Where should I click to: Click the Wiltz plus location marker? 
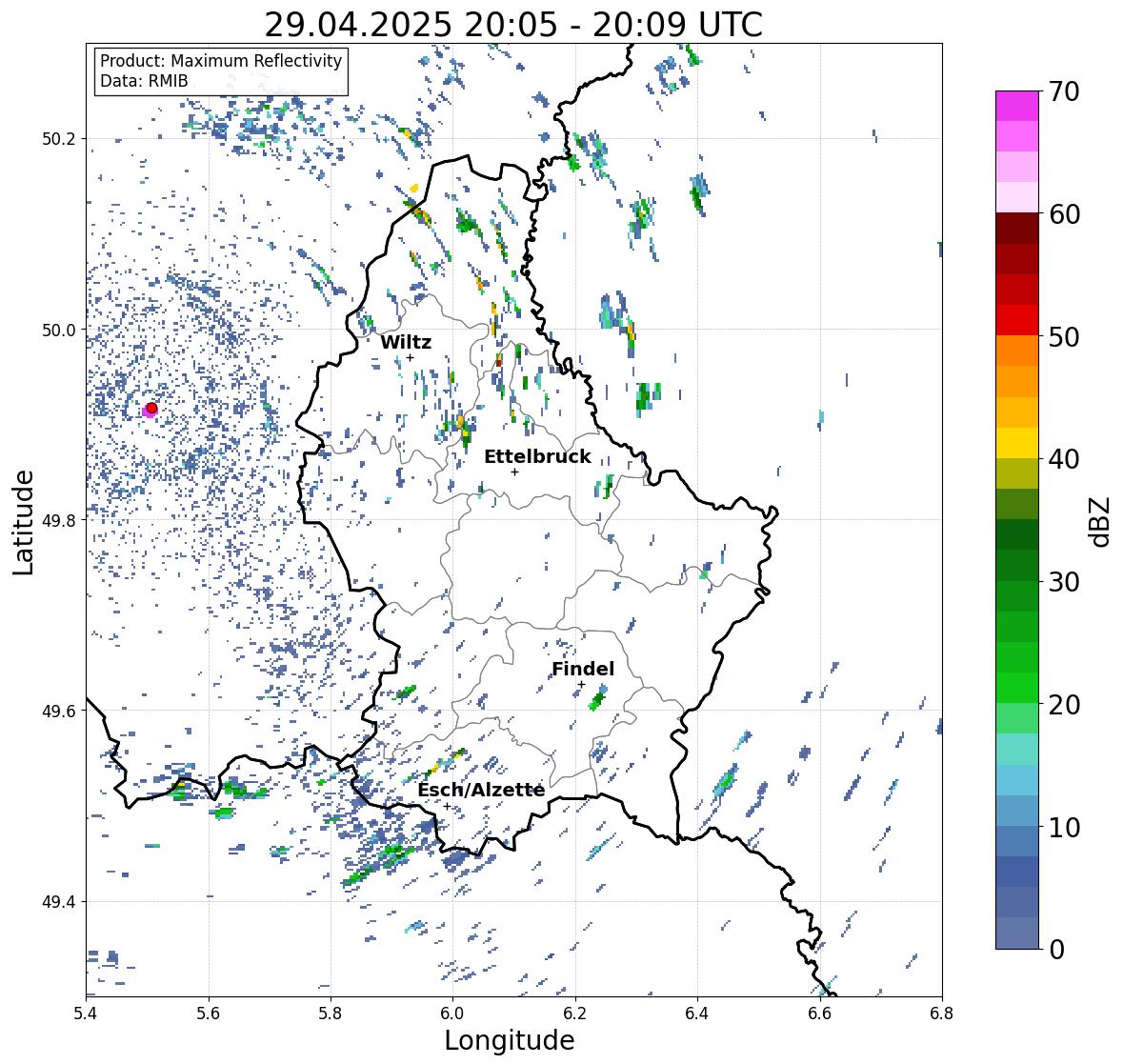(x=411, y=357)
